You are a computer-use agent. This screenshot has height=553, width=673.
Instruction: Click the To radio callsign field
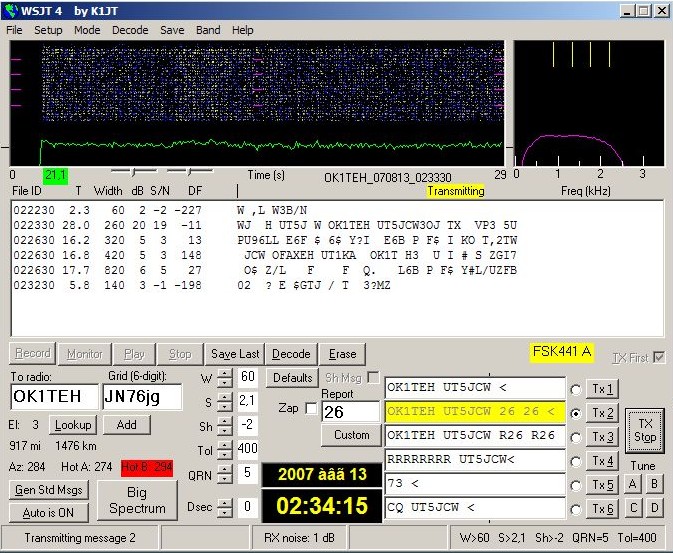click(x=55, y=396)
